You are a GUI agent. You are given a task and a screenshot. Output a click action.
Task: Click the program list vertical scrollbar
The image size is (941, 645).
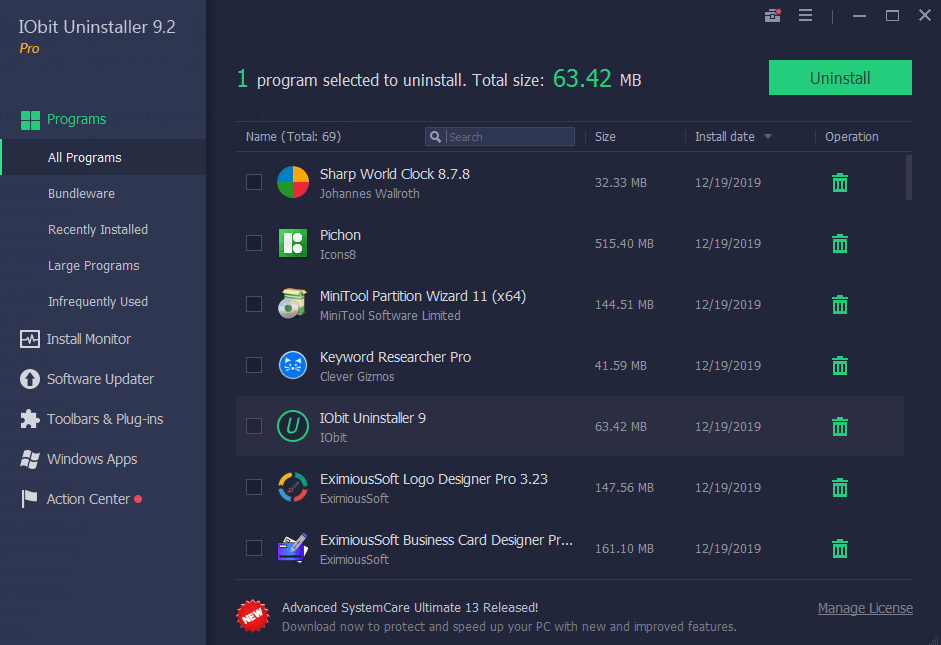tap(909, 178)
